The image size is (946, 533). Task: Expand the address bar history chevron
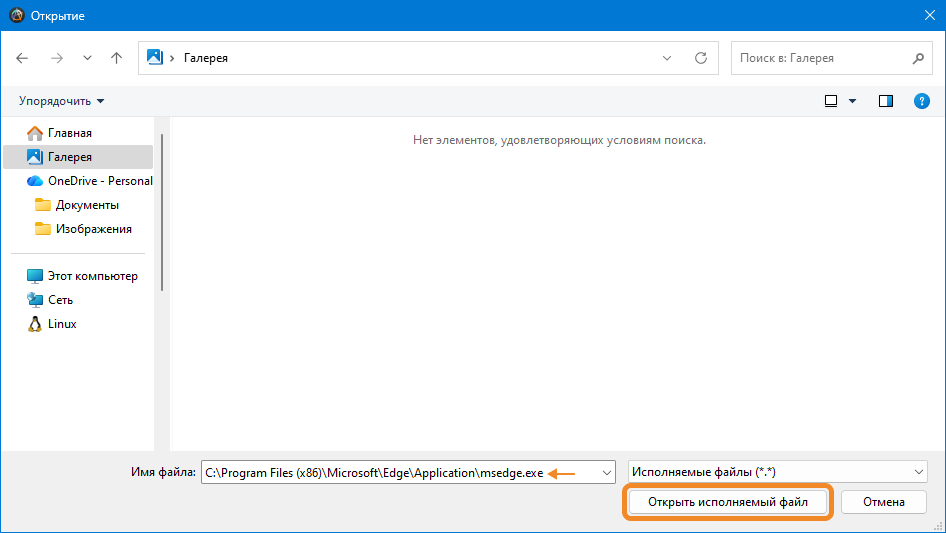pyautogui.click(x=667, y=58)
